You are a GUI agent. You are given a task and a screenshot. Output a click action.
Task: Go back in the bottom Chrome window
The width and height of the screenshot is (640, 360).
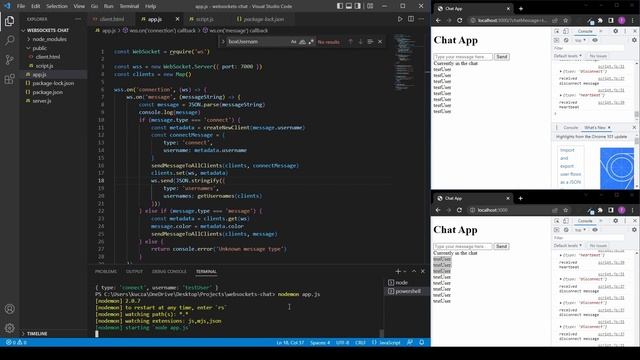pyautogui.click(x=438, y=210)
